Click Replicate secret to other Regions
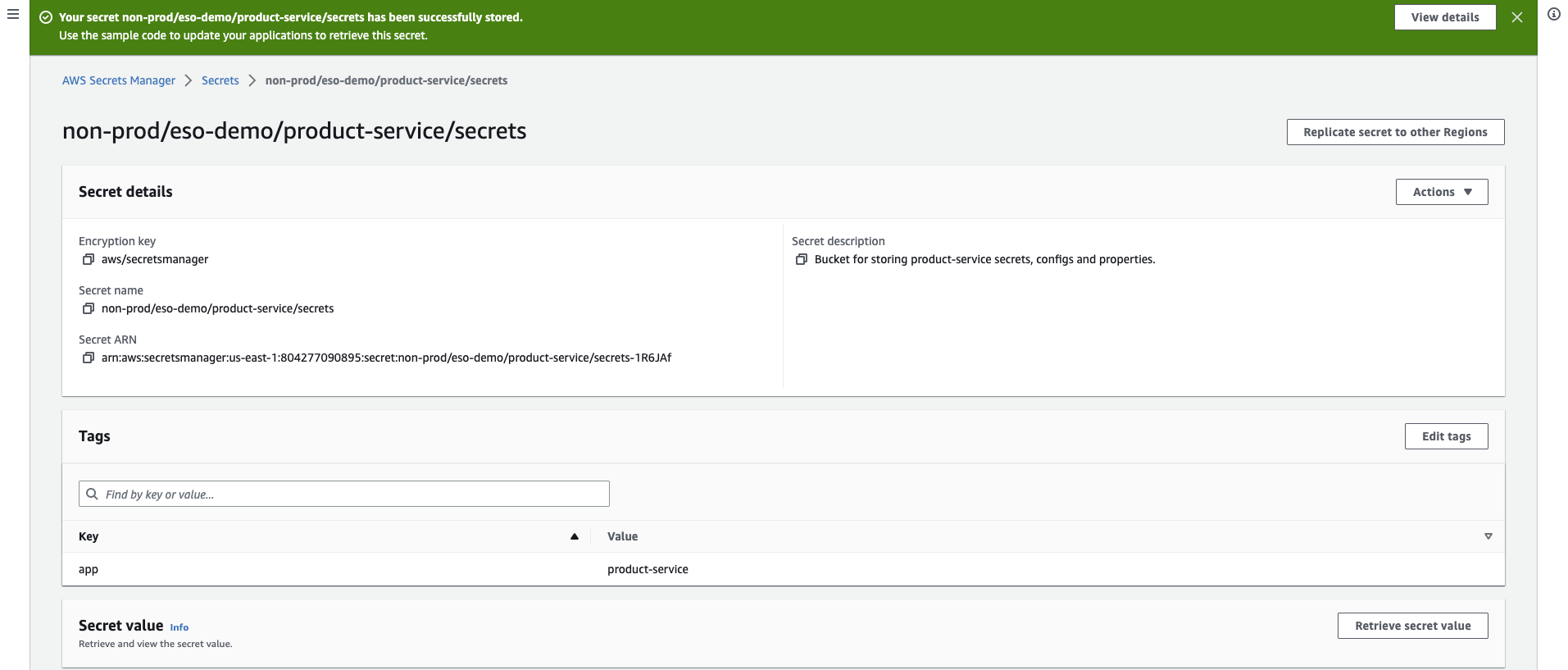This screenshot has width=1568, height=670. (x=1394, y=132)
